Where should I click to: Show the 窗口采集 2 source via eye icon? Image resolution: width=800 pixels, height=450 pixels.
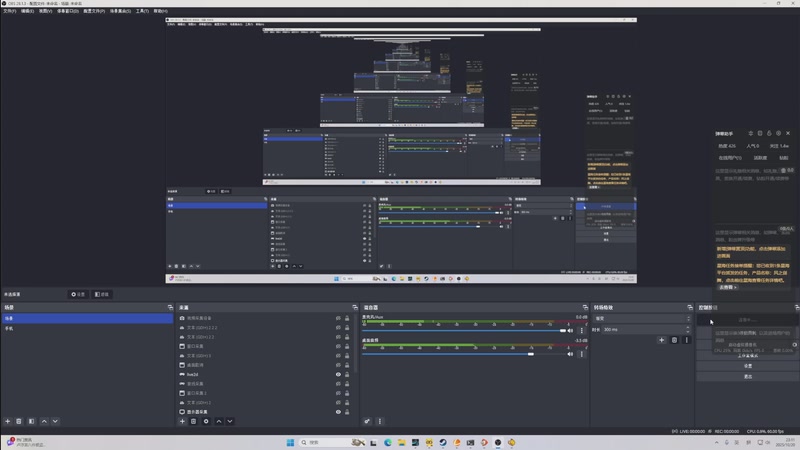(338, 393)
